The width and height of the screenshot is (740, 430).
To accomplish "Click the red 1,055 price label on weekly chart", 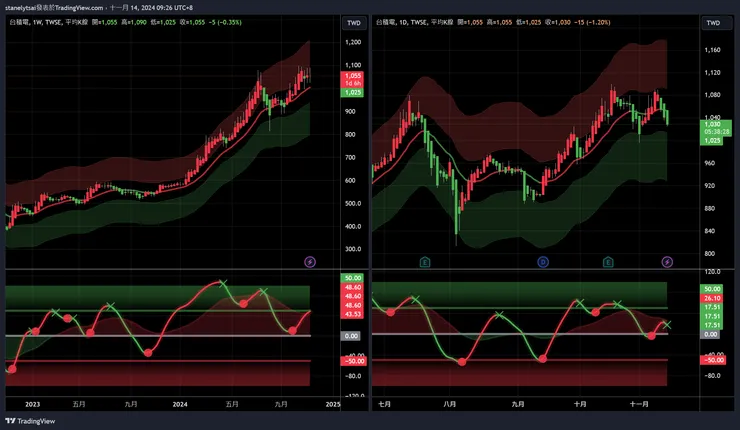I will pyautogui.click(x=352, y=76).
